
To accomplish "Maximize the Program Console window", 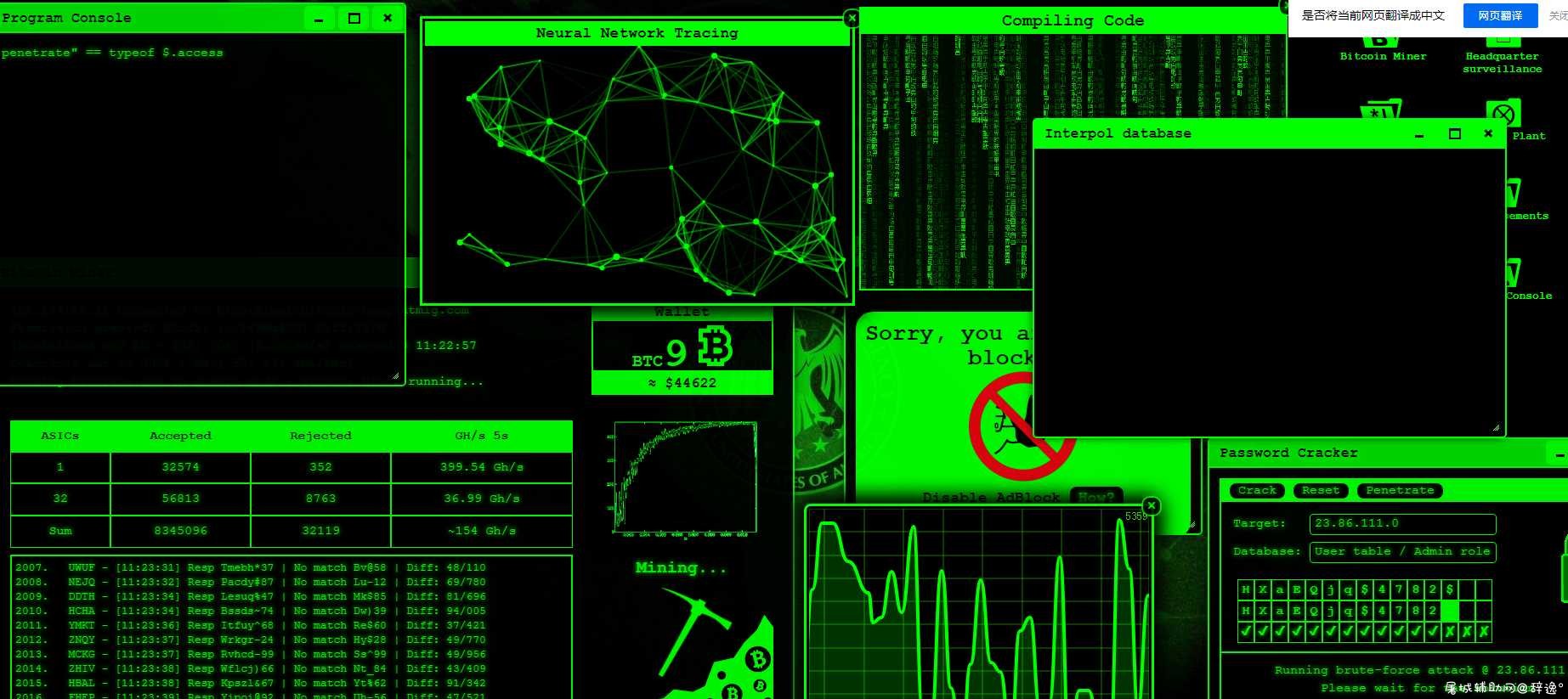I will (354, 18).
